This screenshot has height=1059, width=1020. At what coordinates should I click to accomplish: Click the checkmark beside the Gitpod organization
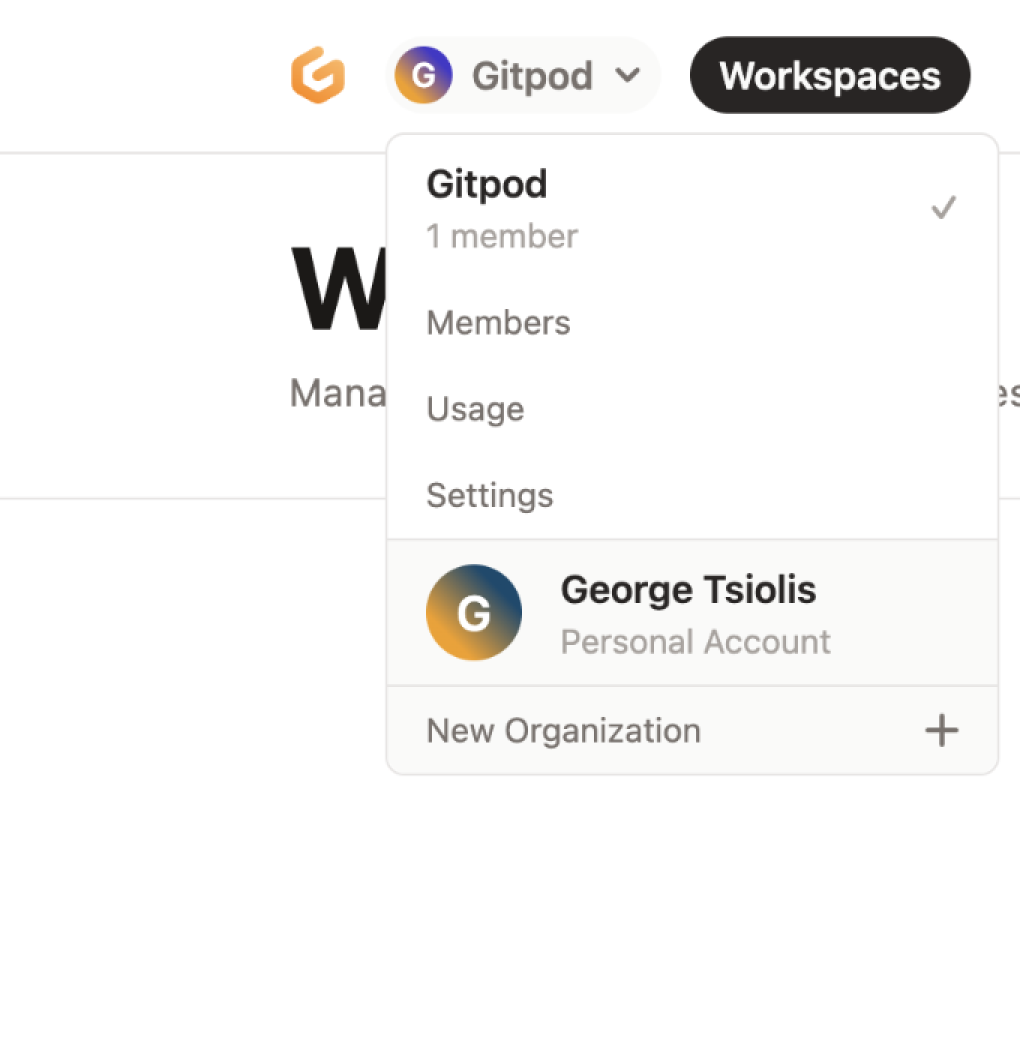tap(943, 207)
